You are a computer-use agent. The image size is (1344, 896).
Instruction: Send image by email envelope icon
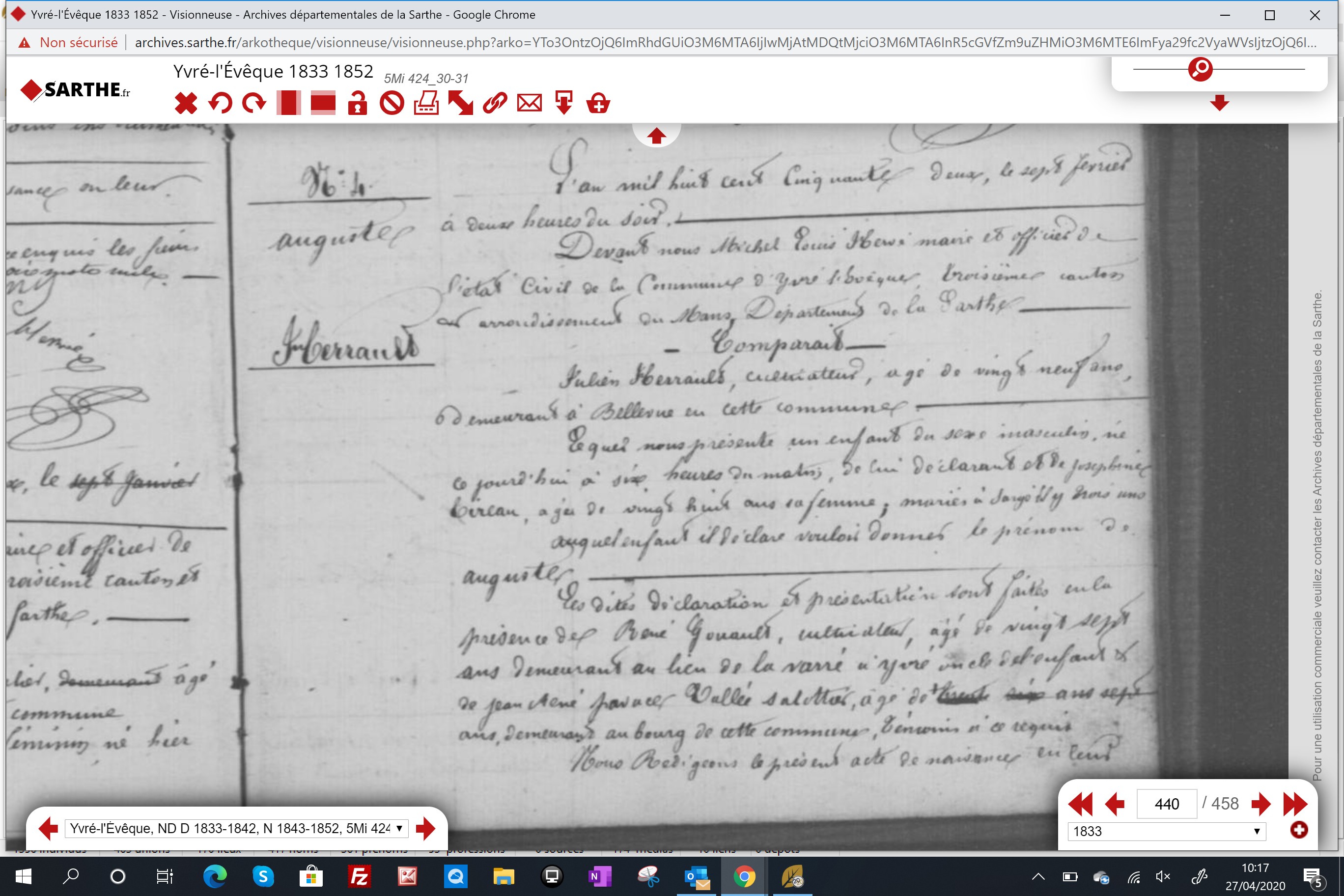[x=529, y=104]
